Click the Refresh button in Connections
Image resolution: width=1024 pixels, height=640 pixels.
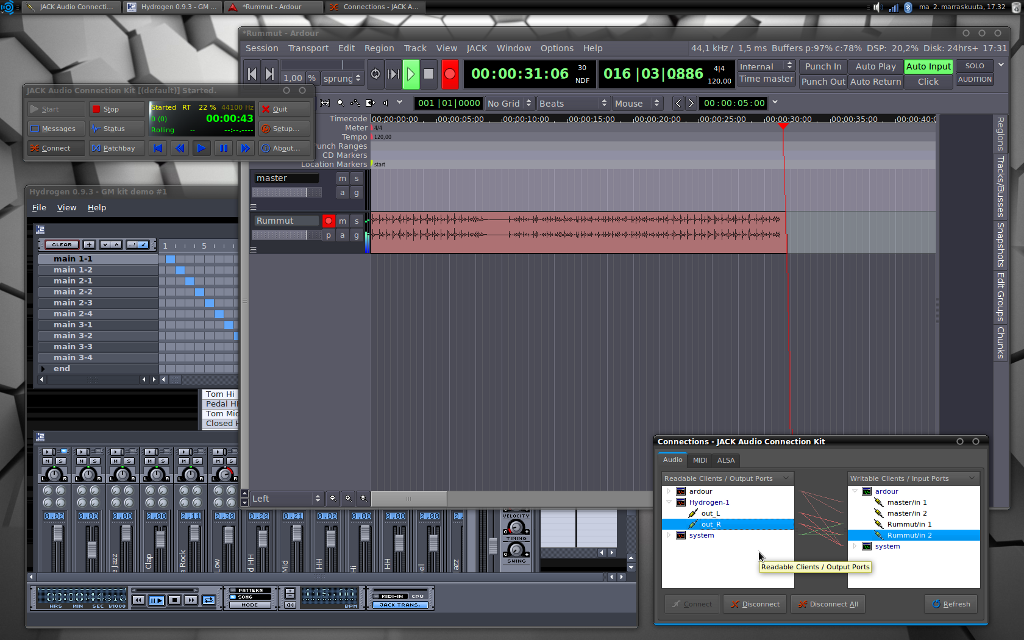[950, 604]
